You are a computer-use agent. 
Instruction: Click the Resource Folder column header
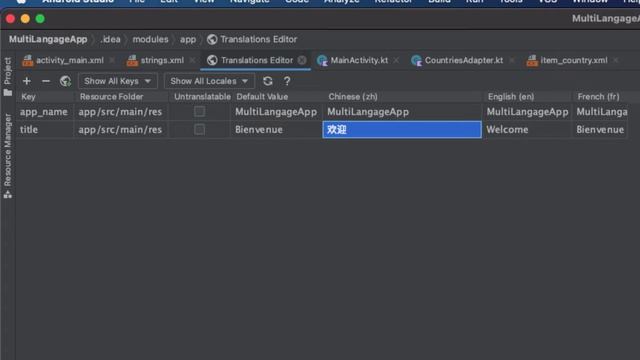[122, 97]
